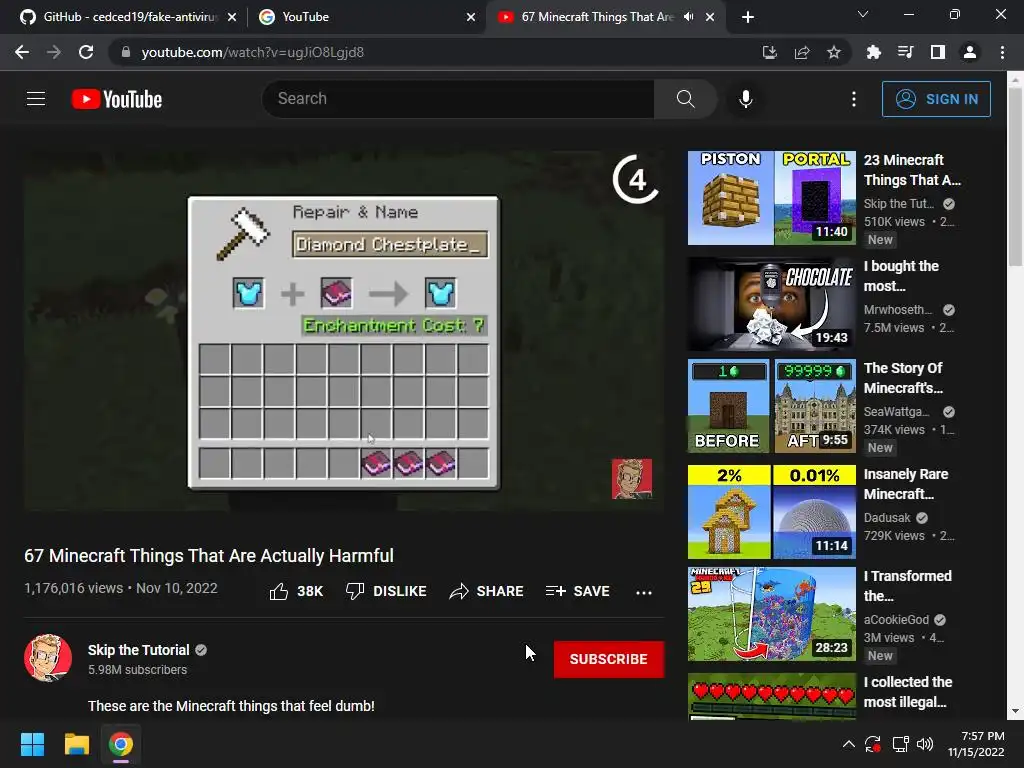Screen dimensions: 1024x768
Task: Toggle the Chrome side panel
Action: coord(938,52)
